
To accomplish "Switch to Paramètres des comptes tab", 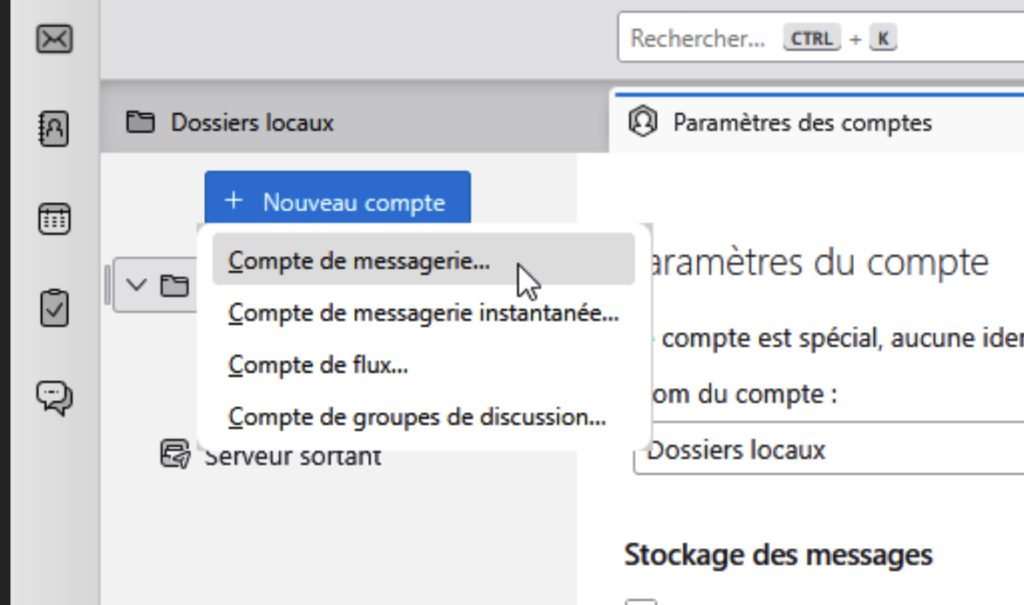I will [802, 123].
